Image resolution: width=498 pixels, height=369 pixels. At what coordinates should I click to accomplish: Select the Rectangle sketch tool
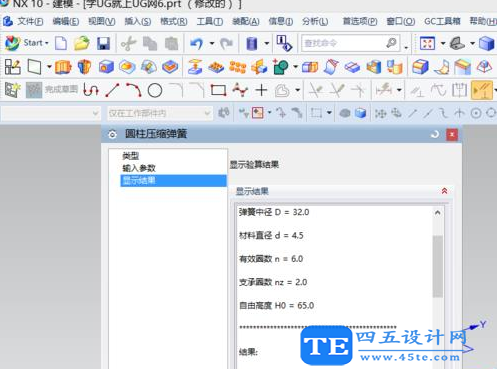pos(218,90)
